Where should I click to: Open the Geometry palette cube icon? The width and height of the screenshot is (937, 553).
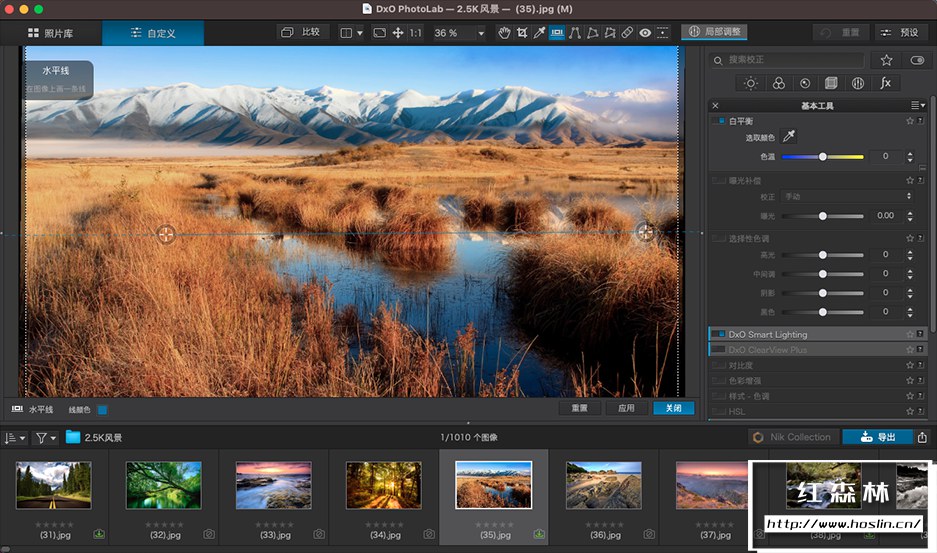pyautogui.click(x=831, y=83)
